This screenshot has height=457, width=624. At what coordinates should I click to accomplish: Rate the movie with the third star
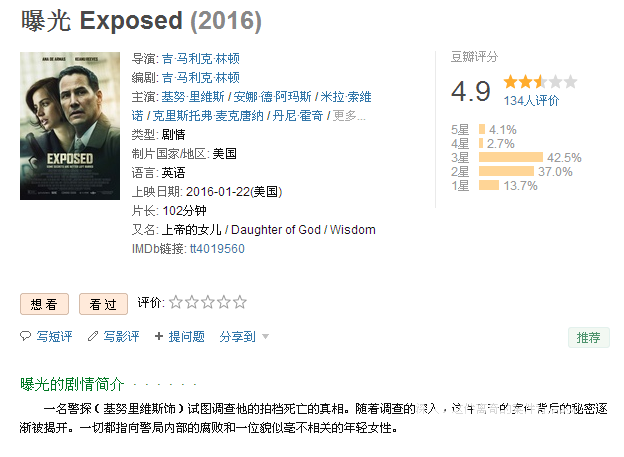tap(208, 303)
